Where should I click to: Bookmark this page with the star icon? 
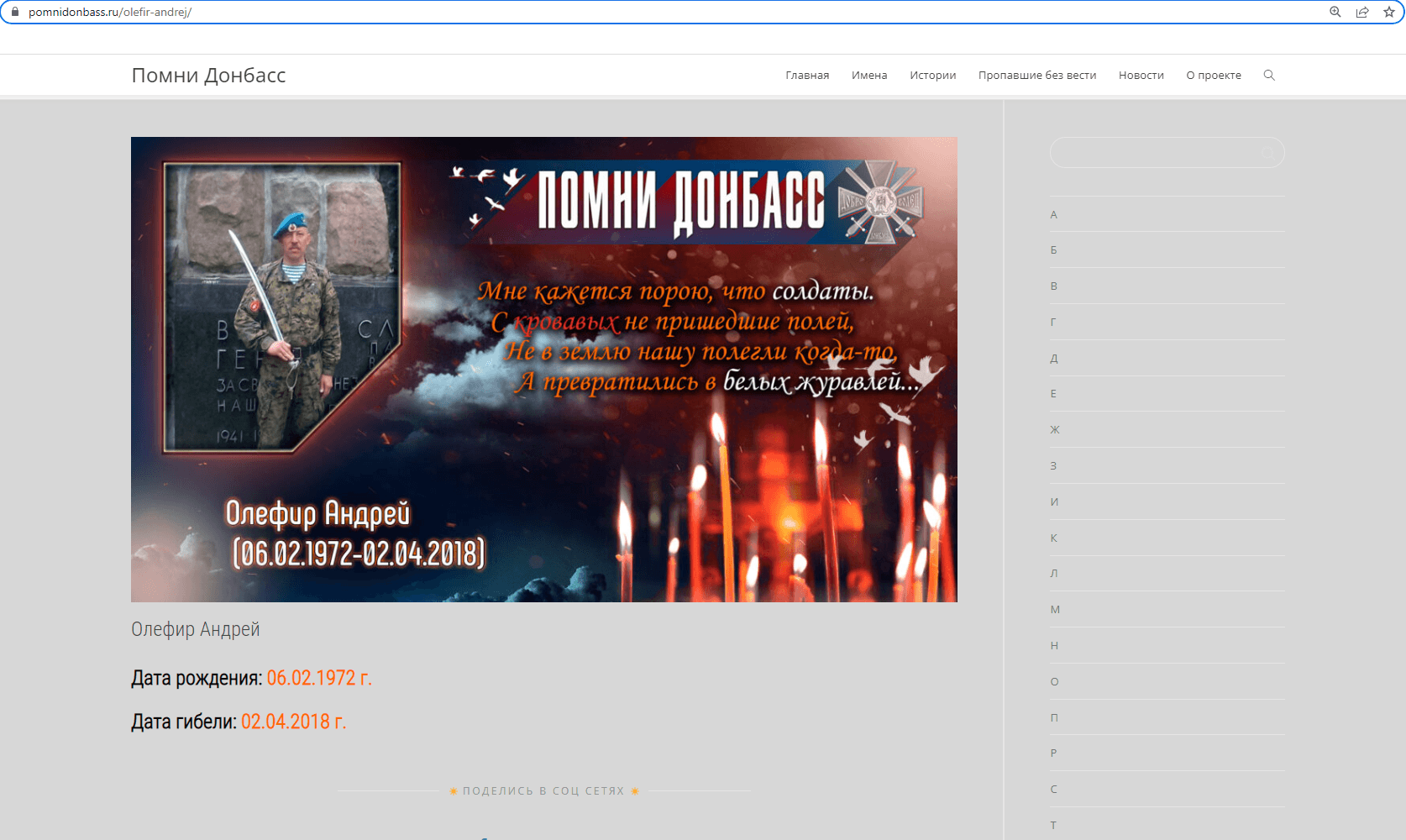[1389, 12]
